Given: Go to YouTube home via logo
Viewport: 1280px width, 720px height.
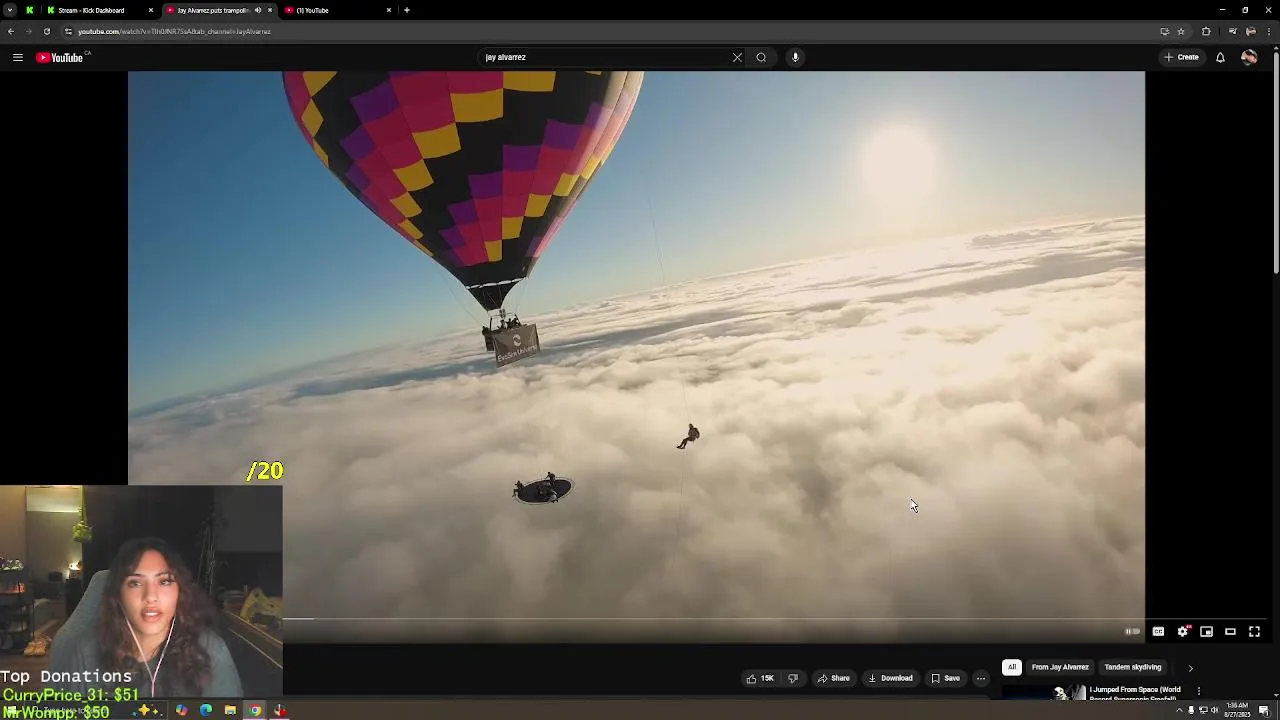Looking at the screenshot, I should point(62,58).
